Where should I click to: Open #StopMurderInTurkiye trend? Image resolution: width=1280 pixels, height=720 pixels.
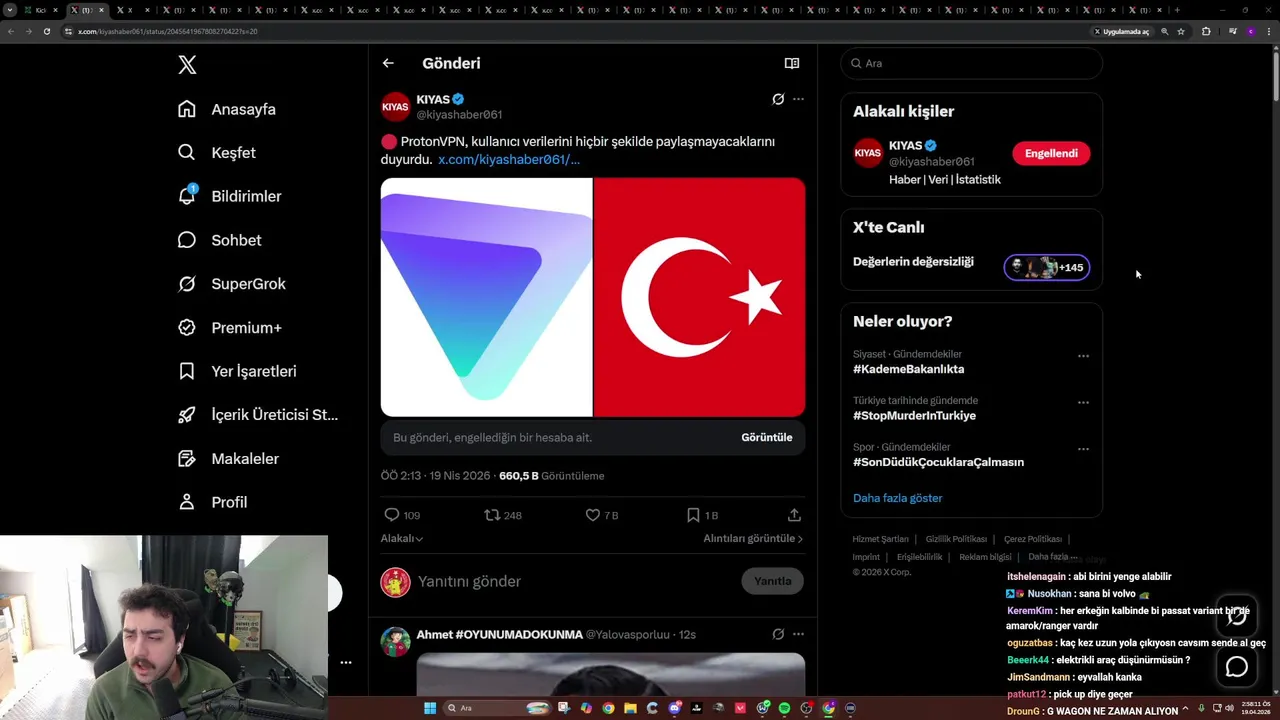point(914,415)
